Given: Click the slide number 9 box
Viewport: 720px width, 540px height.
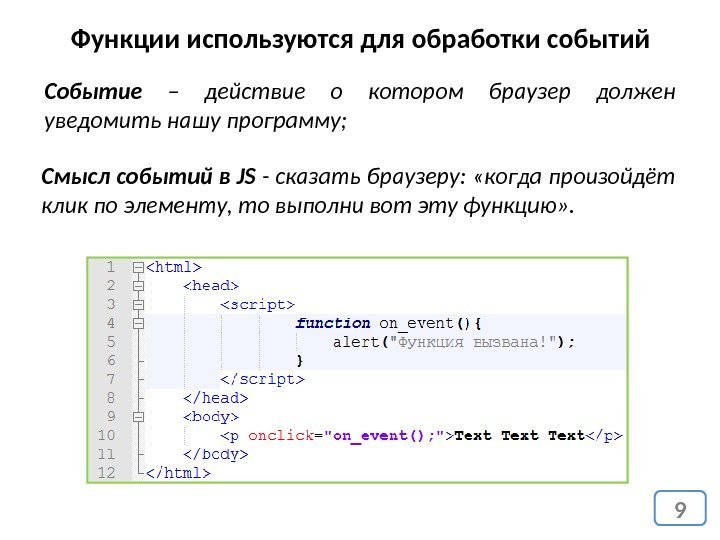Looking at the screenshot, I should (x=680, y=508).
